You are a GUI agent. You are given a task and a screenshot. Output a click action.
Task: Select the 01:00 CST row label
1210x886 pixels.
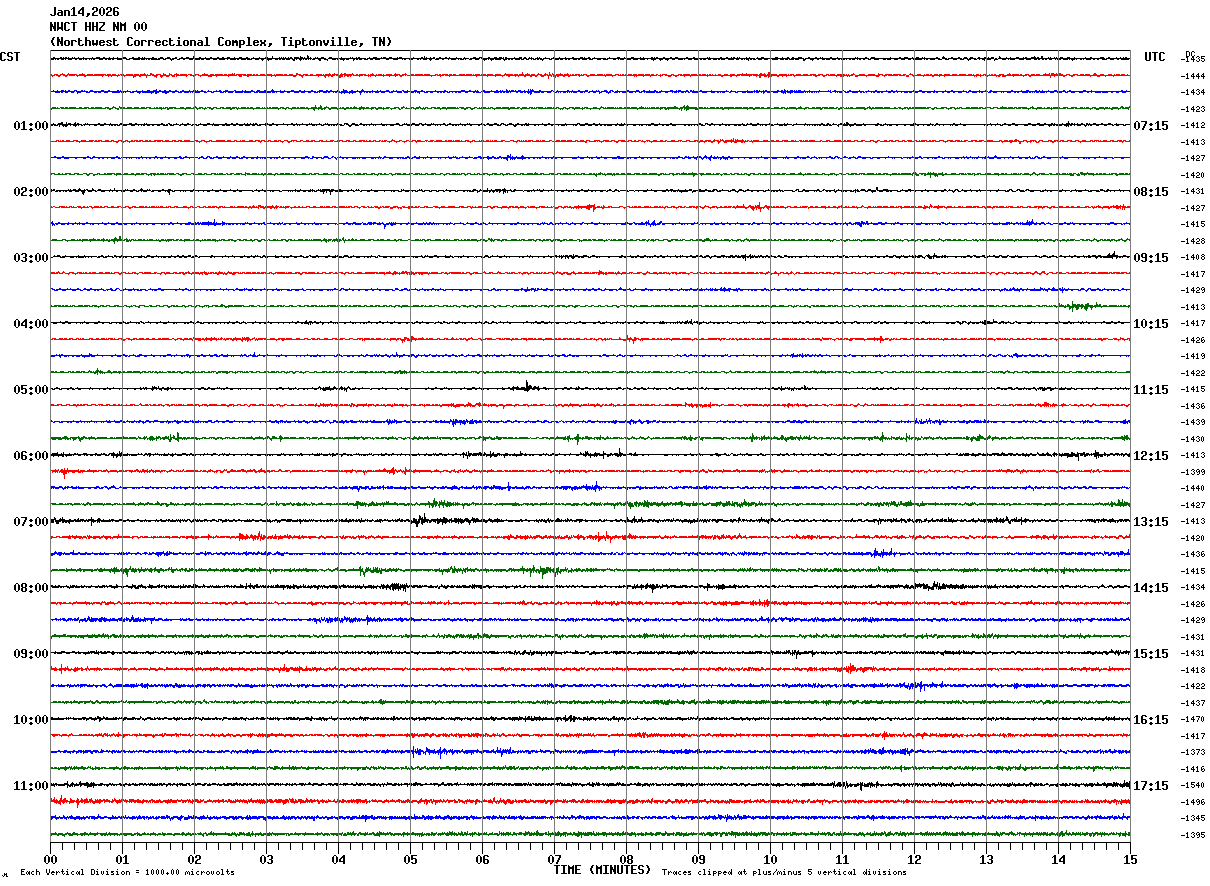30,126
